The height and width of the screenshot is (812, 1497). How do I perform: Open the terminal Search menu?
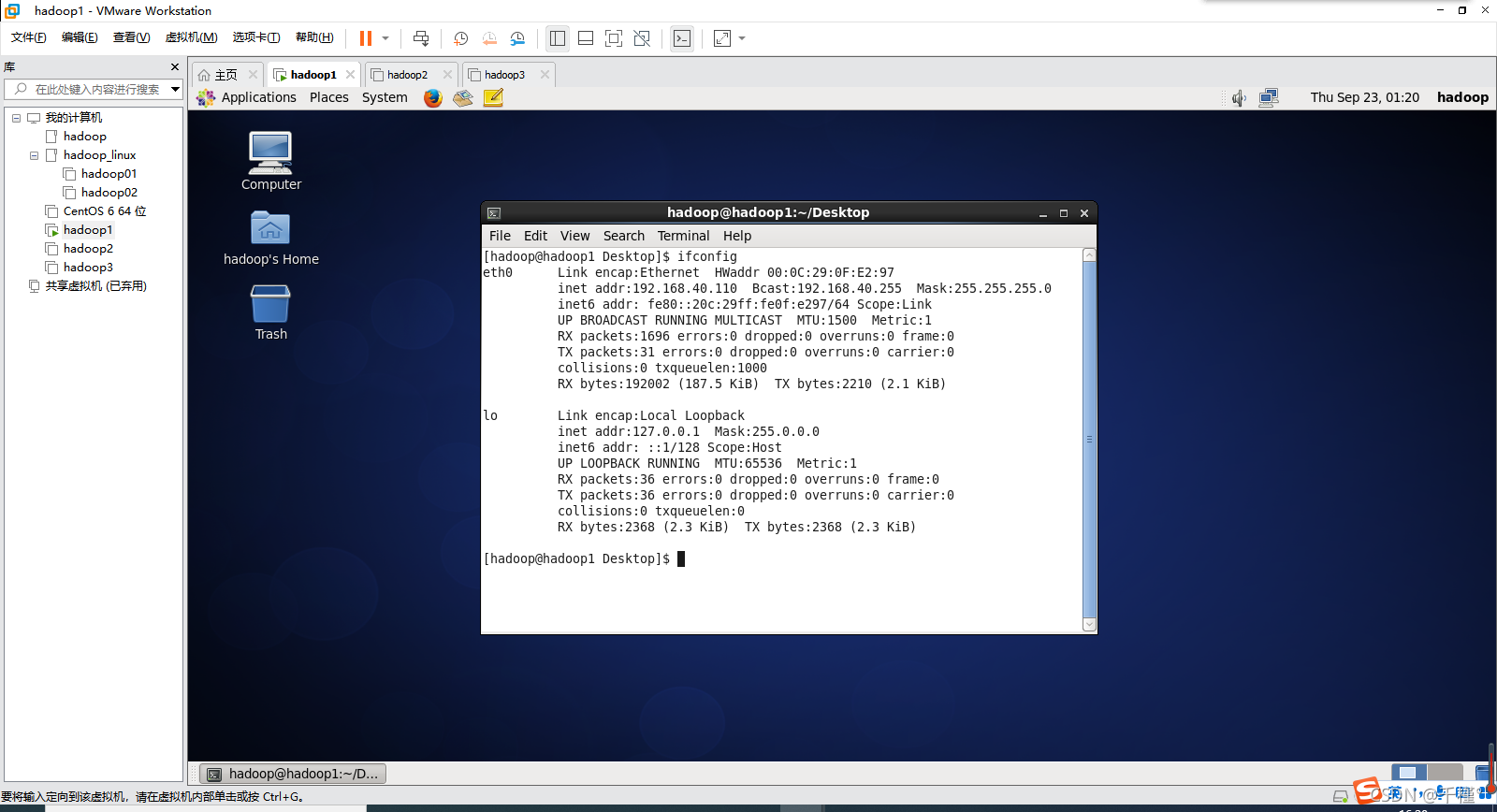tap(623, 236)
